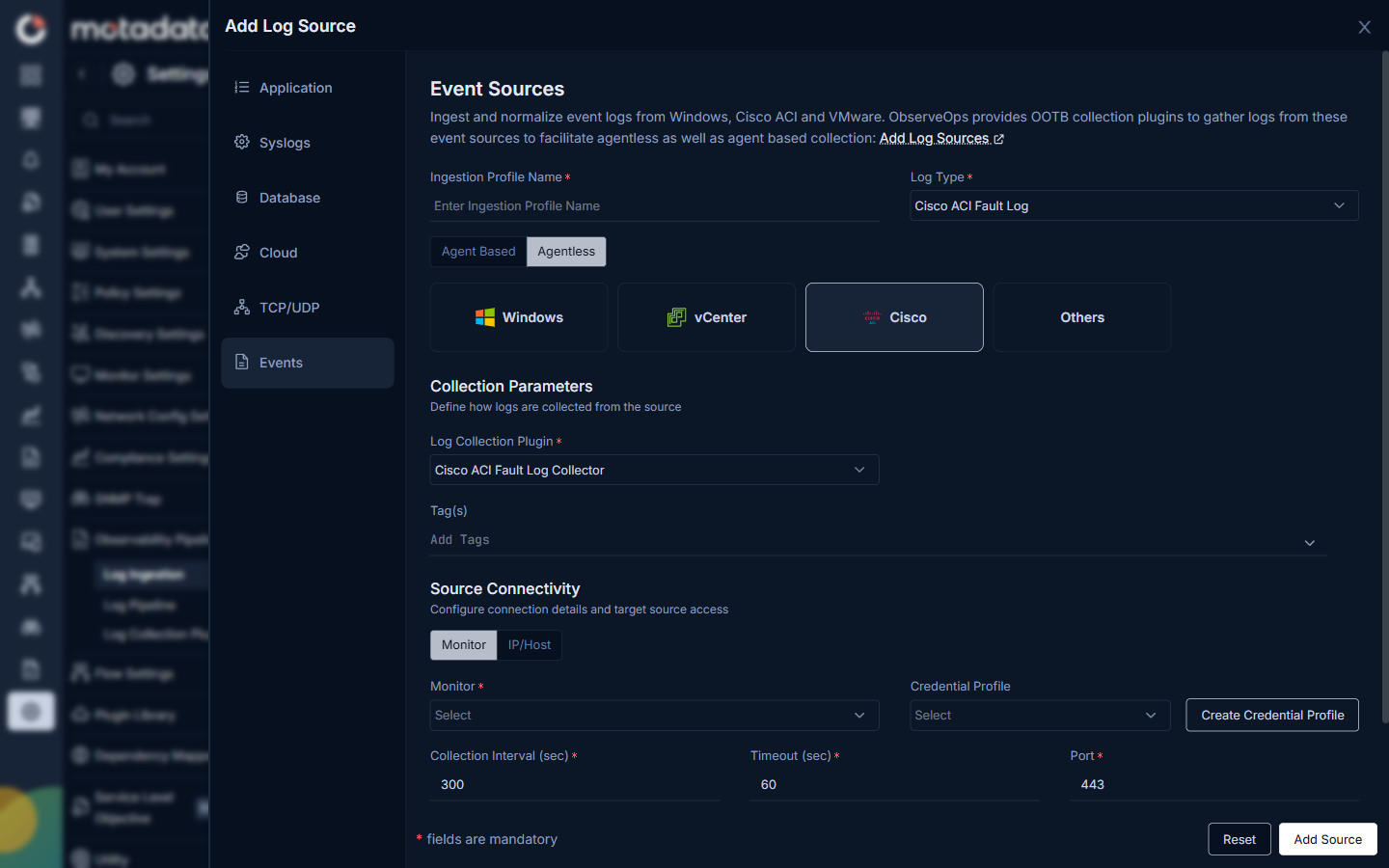Click the dialog vertical scrollbar

(1385, 386)
